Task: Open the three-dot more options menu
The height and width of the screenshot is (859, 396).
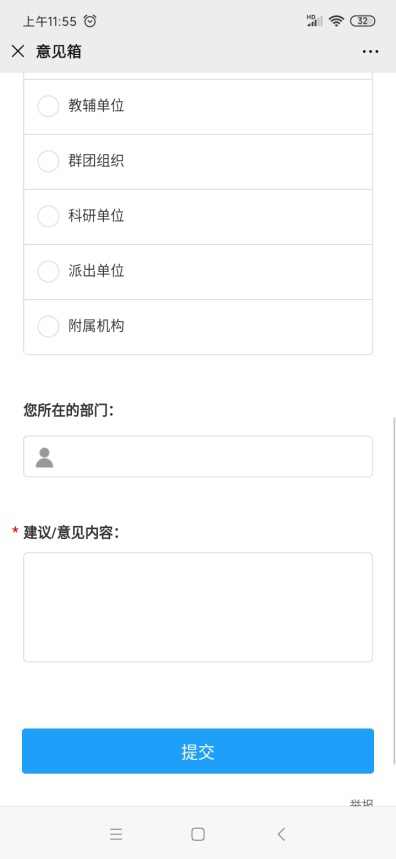Action: pyautogui.click(x=370, y=51)
